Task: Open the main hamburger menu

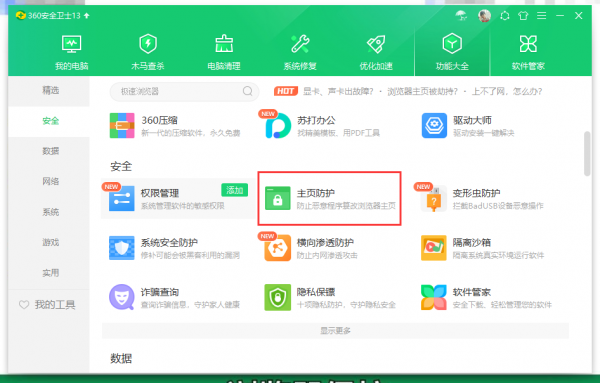Action: click(541, 16)
